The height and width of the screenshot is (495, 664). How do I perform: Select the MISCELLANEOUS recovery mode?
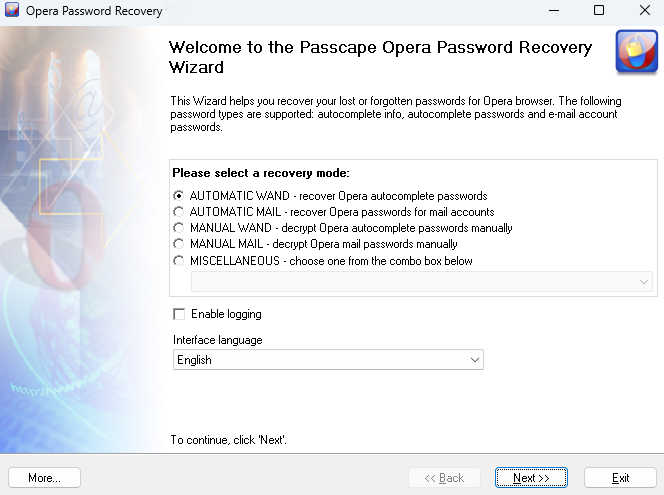point(179,261)
